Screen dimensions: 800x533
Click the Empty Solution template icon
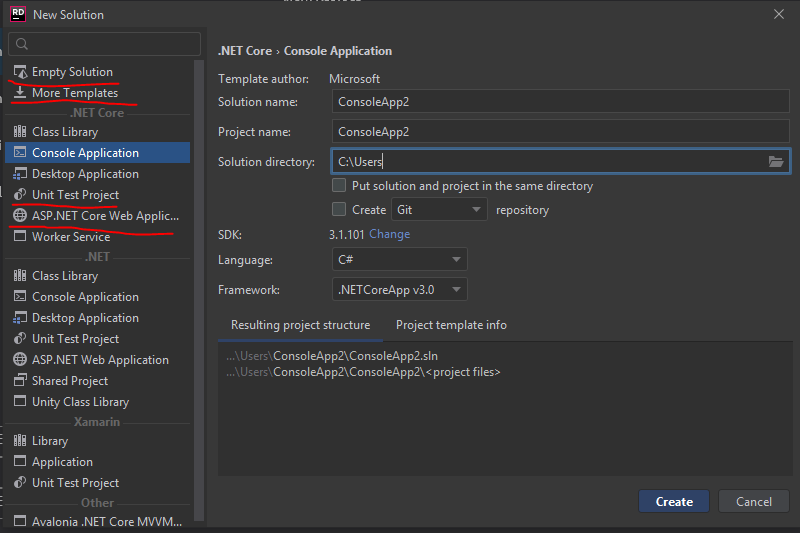coord(19,72)
